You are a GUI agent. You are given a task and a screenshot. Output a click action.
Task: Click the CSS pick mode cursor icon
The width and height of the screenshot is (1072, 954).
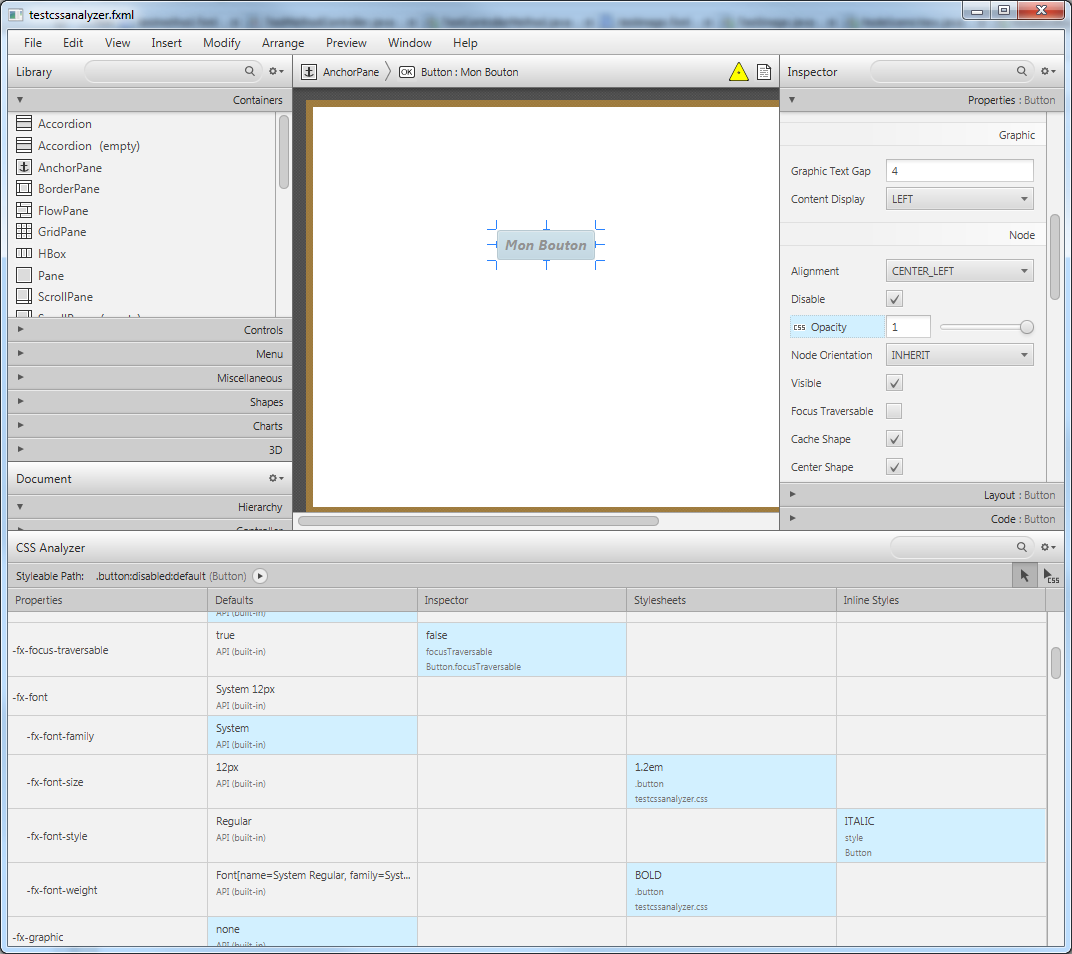pos(1050,576)
